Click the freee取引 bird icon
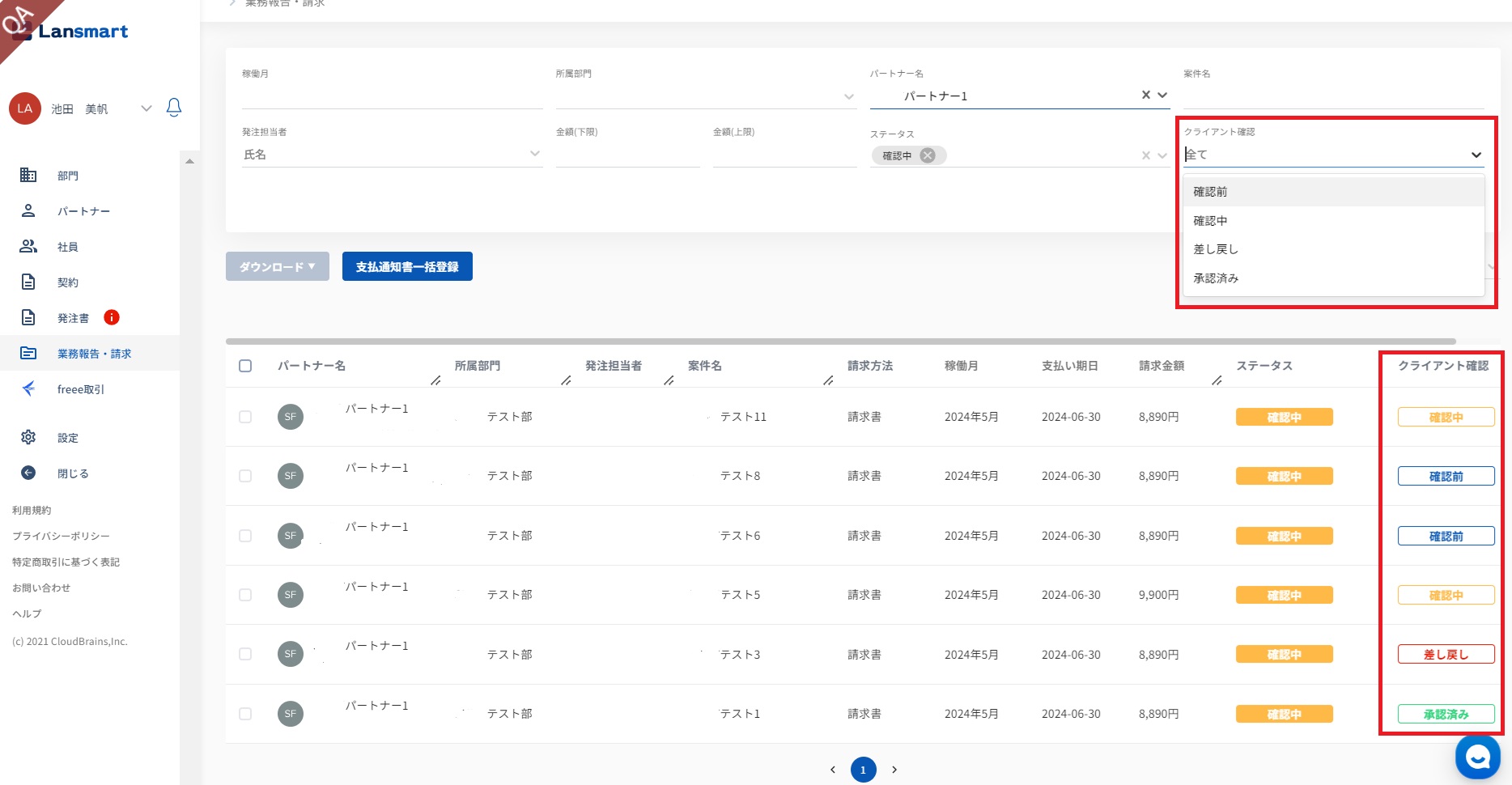1512x785 pixels. coord(28,388)
